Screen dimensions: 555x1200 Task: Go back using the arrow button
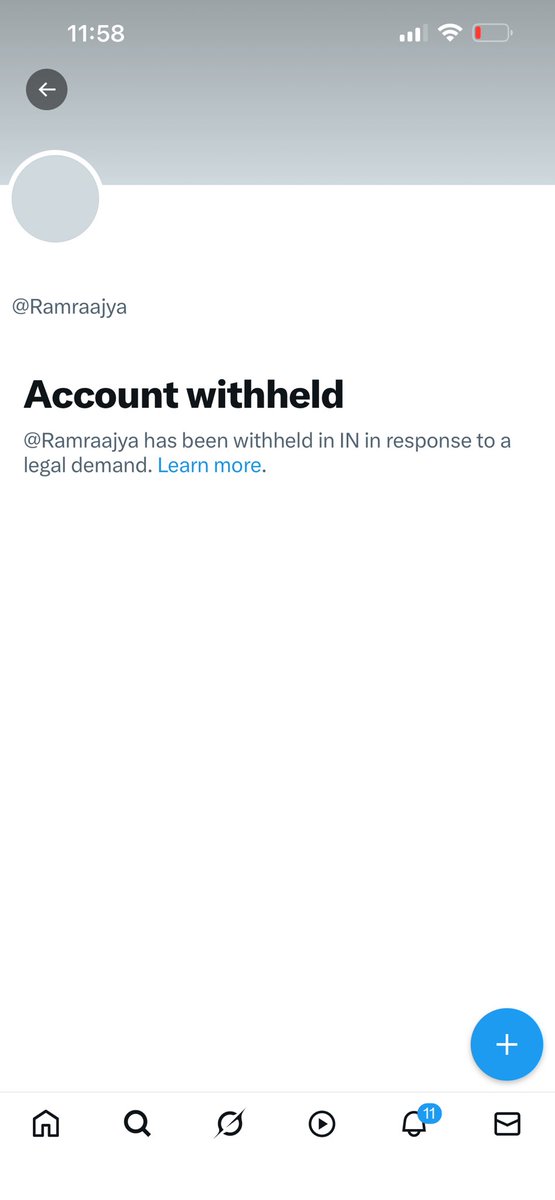click(x=46, y=90)
